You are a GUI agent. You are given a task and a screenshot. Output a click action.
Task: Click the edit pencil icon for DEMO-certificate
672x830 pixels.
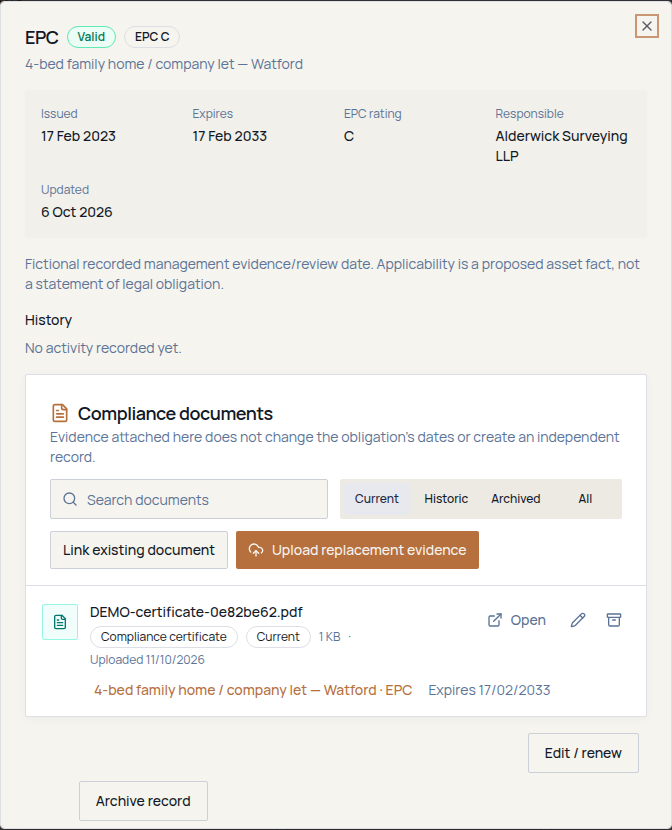578,620
